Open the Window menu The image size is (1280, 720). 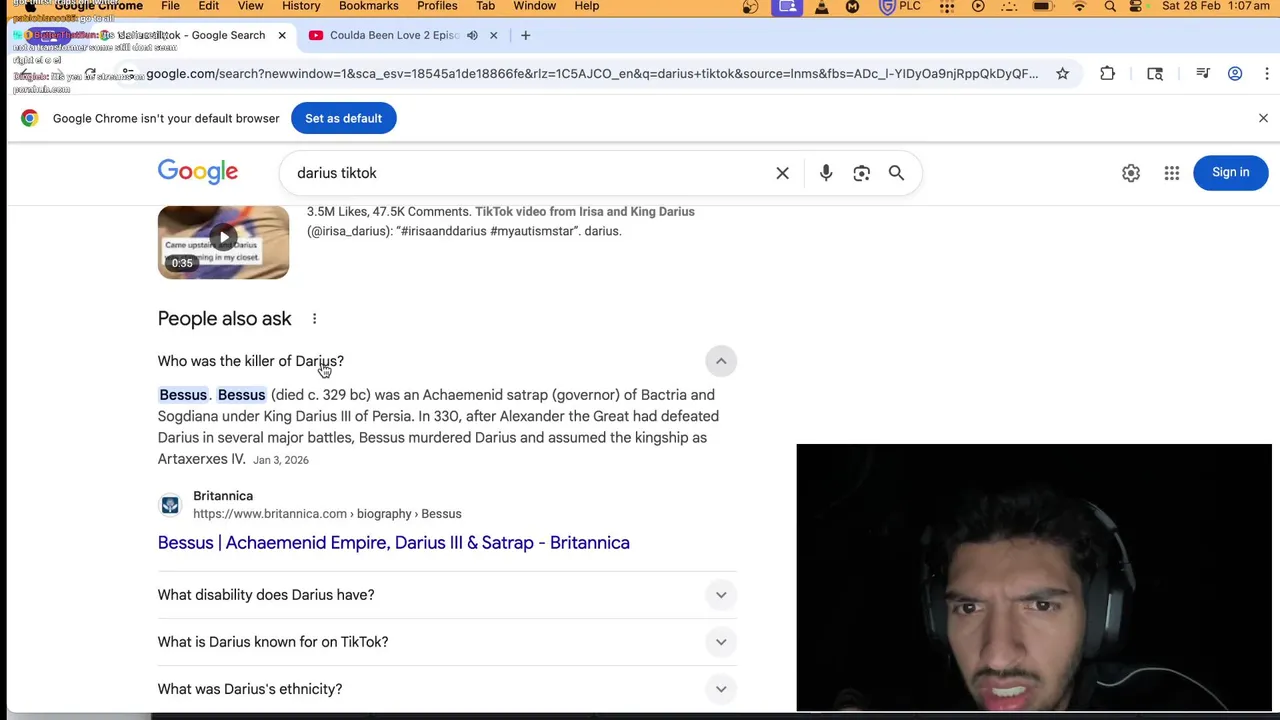point(534,6)
